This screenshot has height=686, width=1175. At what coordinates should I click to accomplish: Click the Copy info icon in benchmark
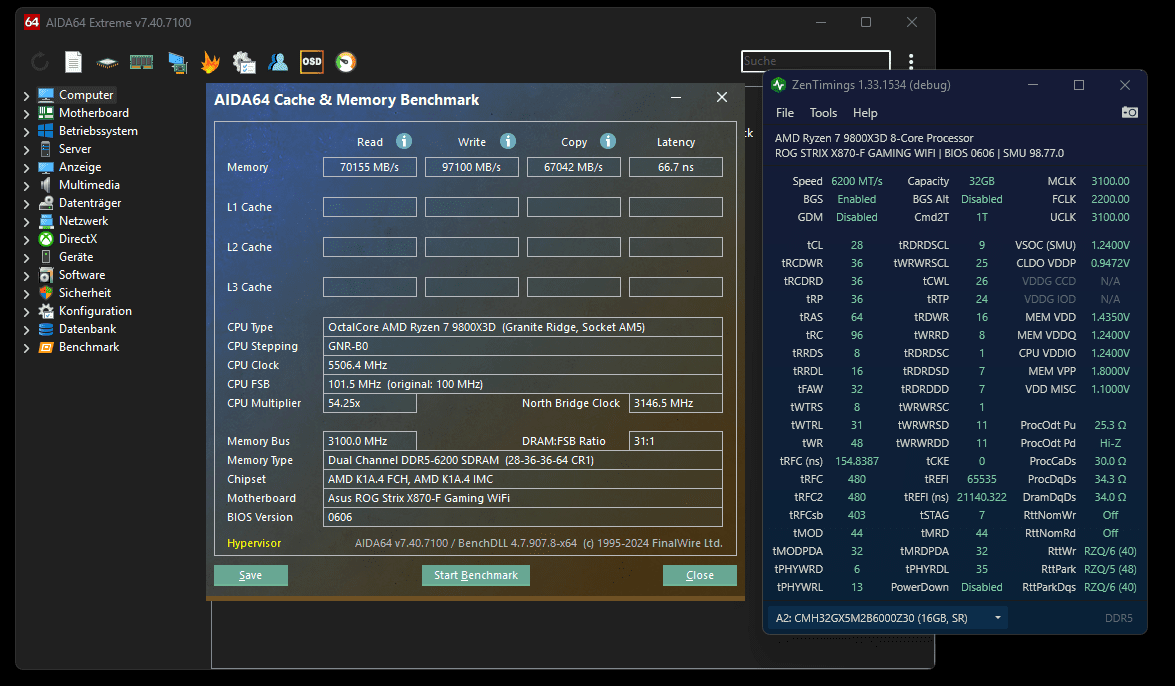click(x=608, y=141)
